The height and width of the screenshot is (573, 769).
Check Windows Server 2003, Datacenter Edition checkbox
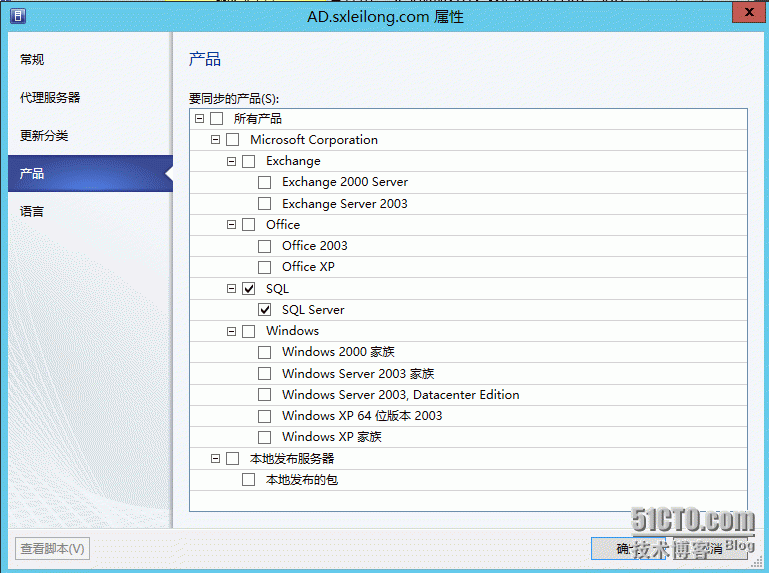[264, 394]
